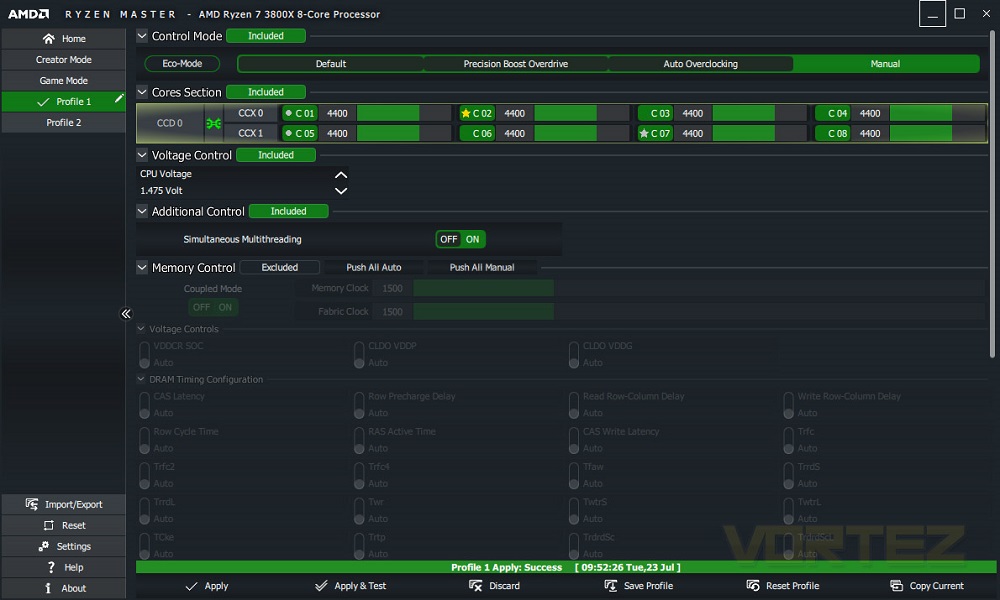This screenshot has width=1000, height=600.
Task: Collapse the Additional Control section
Action: (x=142, y=211)
